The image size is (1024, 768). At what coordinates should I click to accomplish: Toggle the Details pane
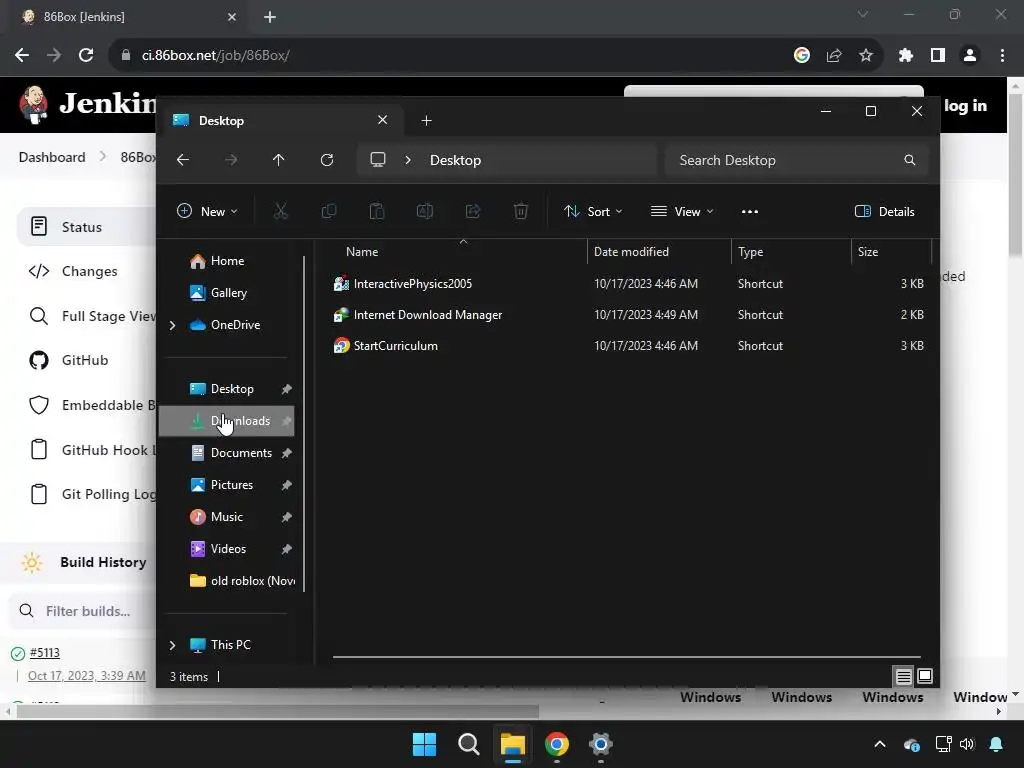click(885, 211)
